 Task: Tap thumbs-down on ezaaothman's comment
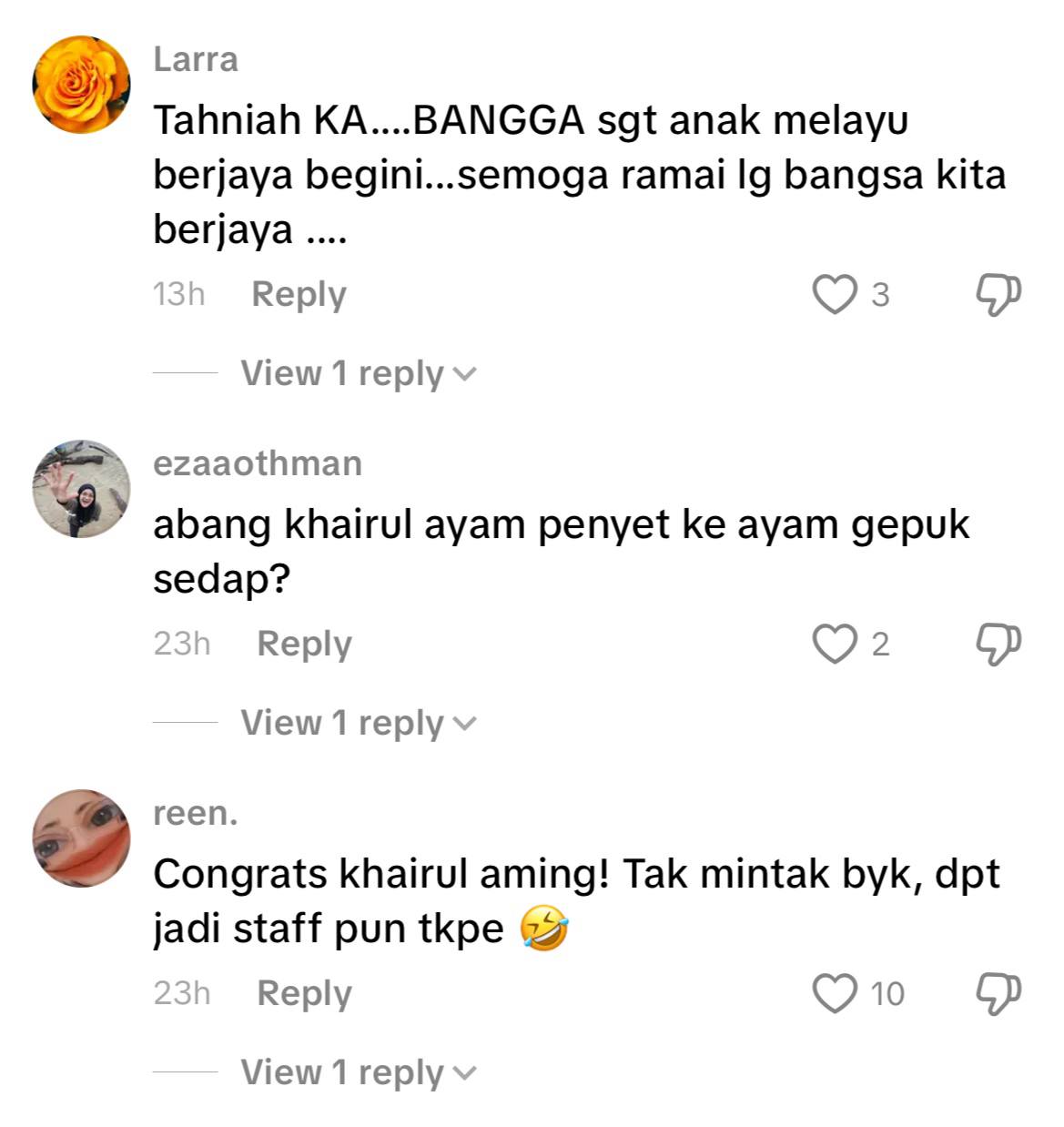pyautogui.click(x=998, y=644)
